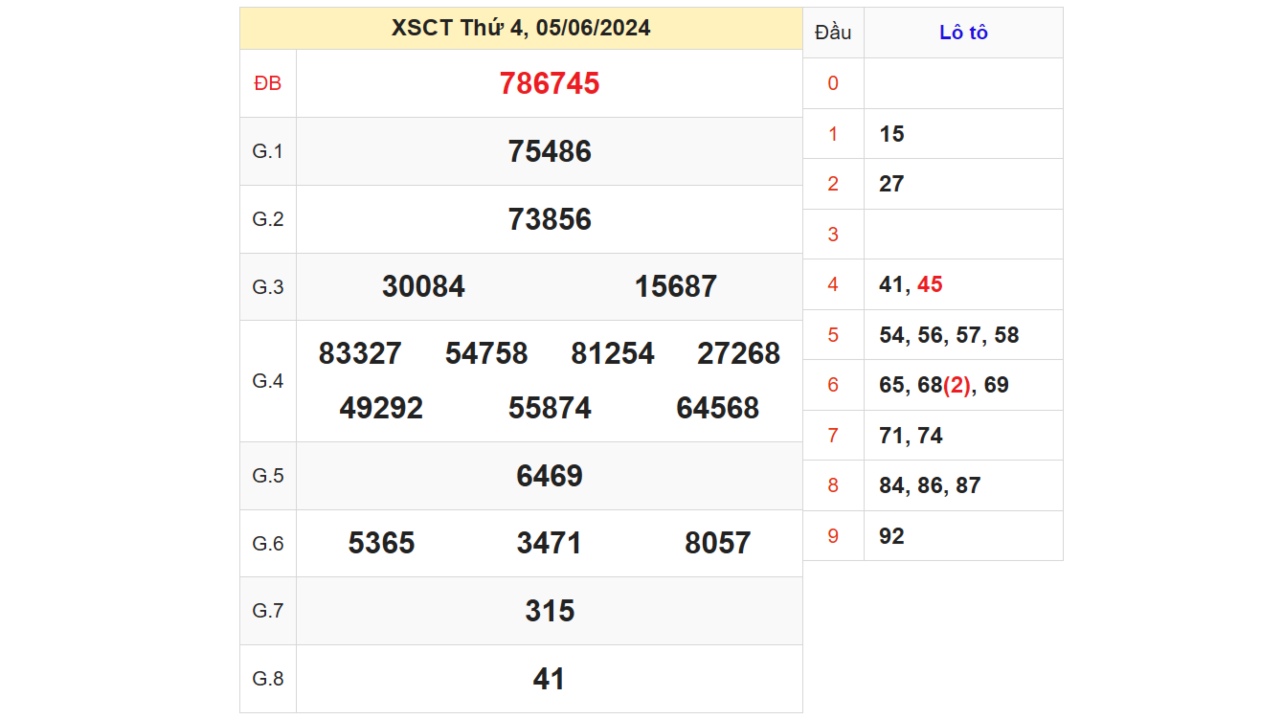Select the lô tô row 84, 86, 87
The image size is (1280, 720).
tap(930, 485)
